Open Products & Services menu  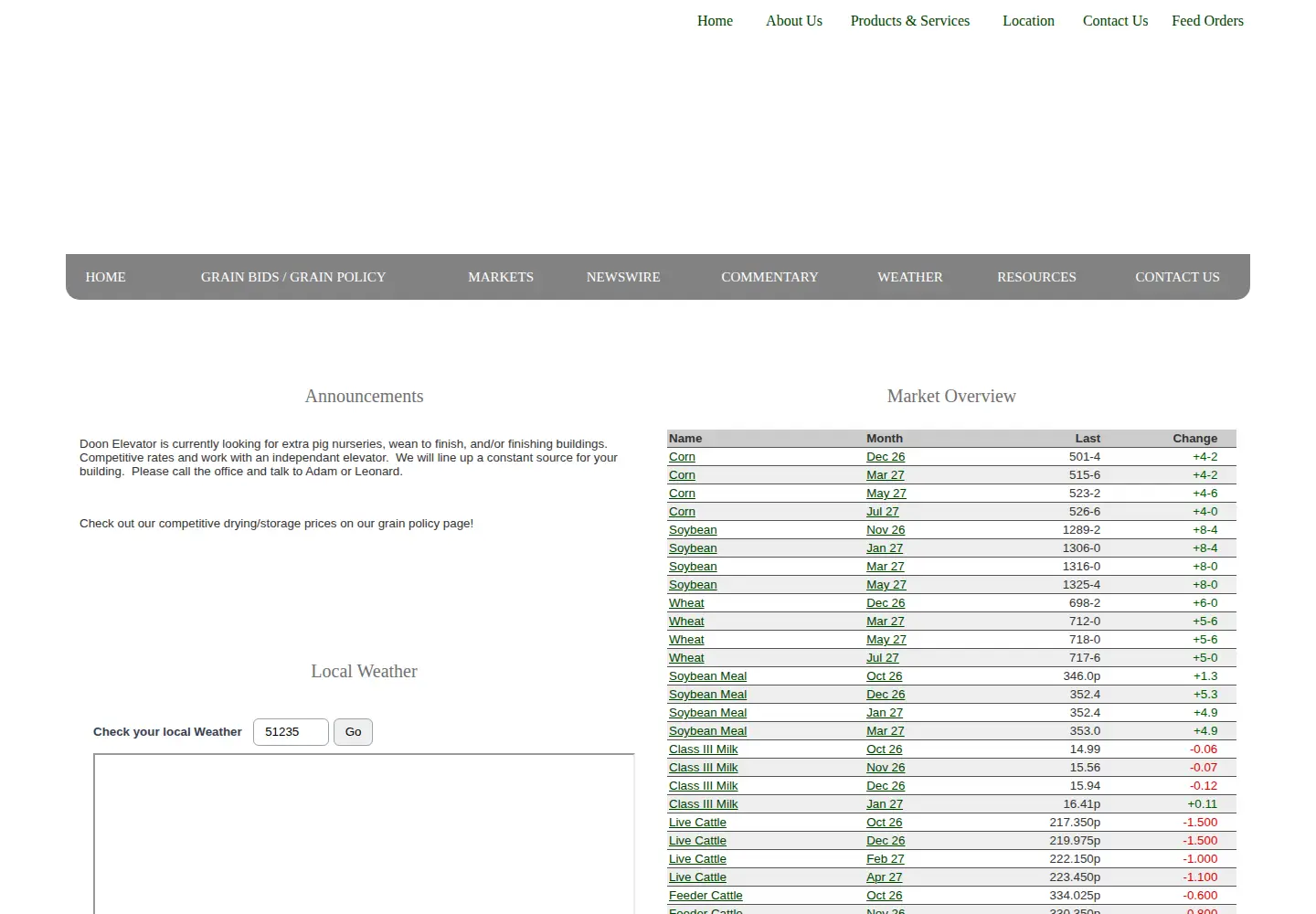tap(910, 21)
